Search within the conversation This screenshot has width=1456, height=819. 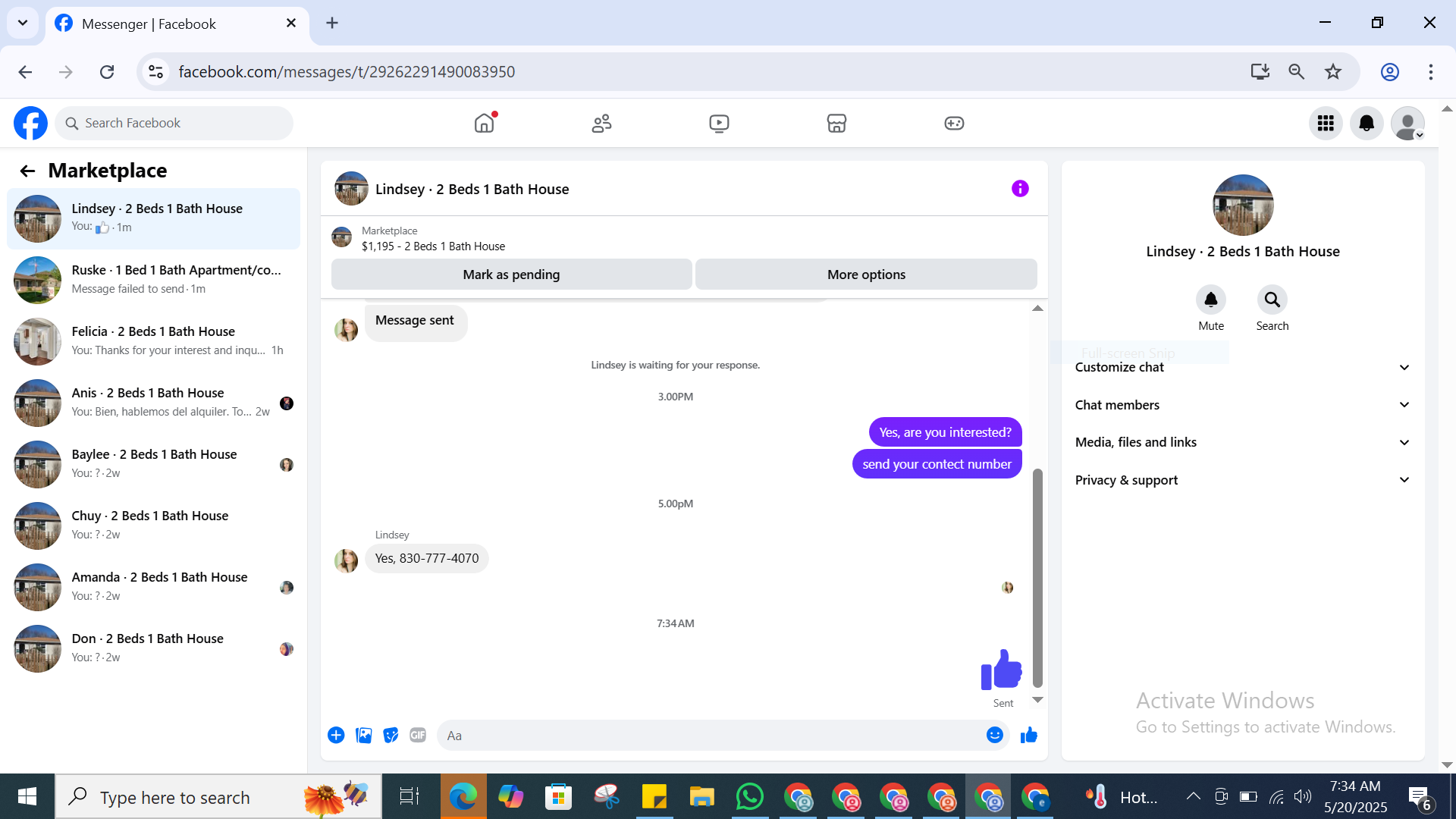(x=1272, y=300)
